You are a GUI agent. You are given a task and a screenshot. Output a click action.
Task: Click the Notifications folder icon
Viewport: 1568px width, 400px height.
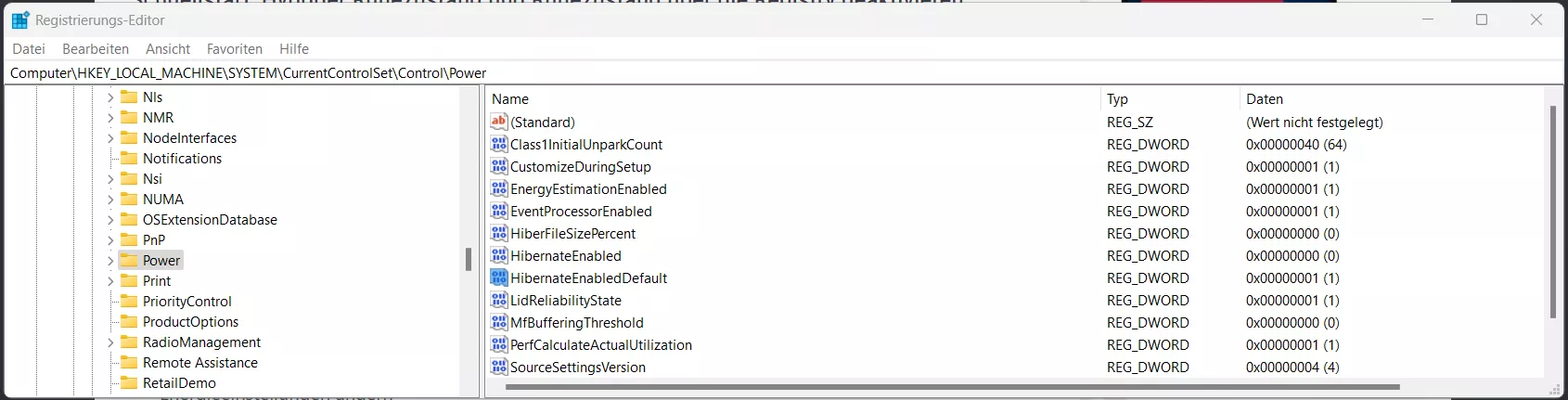(x=129, y=158)
